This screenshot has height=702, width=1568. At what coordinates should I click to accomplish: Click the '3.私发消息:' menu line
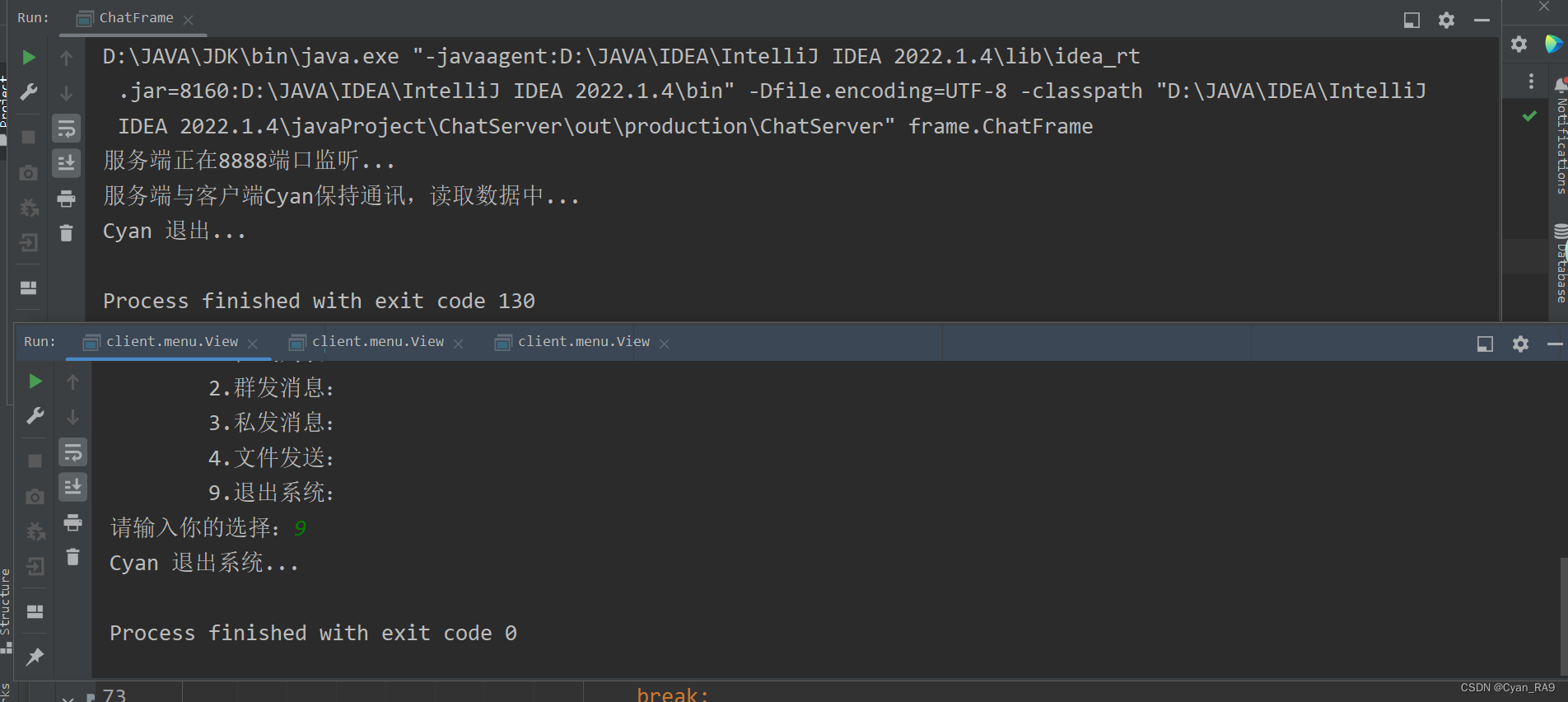pyautogui.click(x=271, y=423)
